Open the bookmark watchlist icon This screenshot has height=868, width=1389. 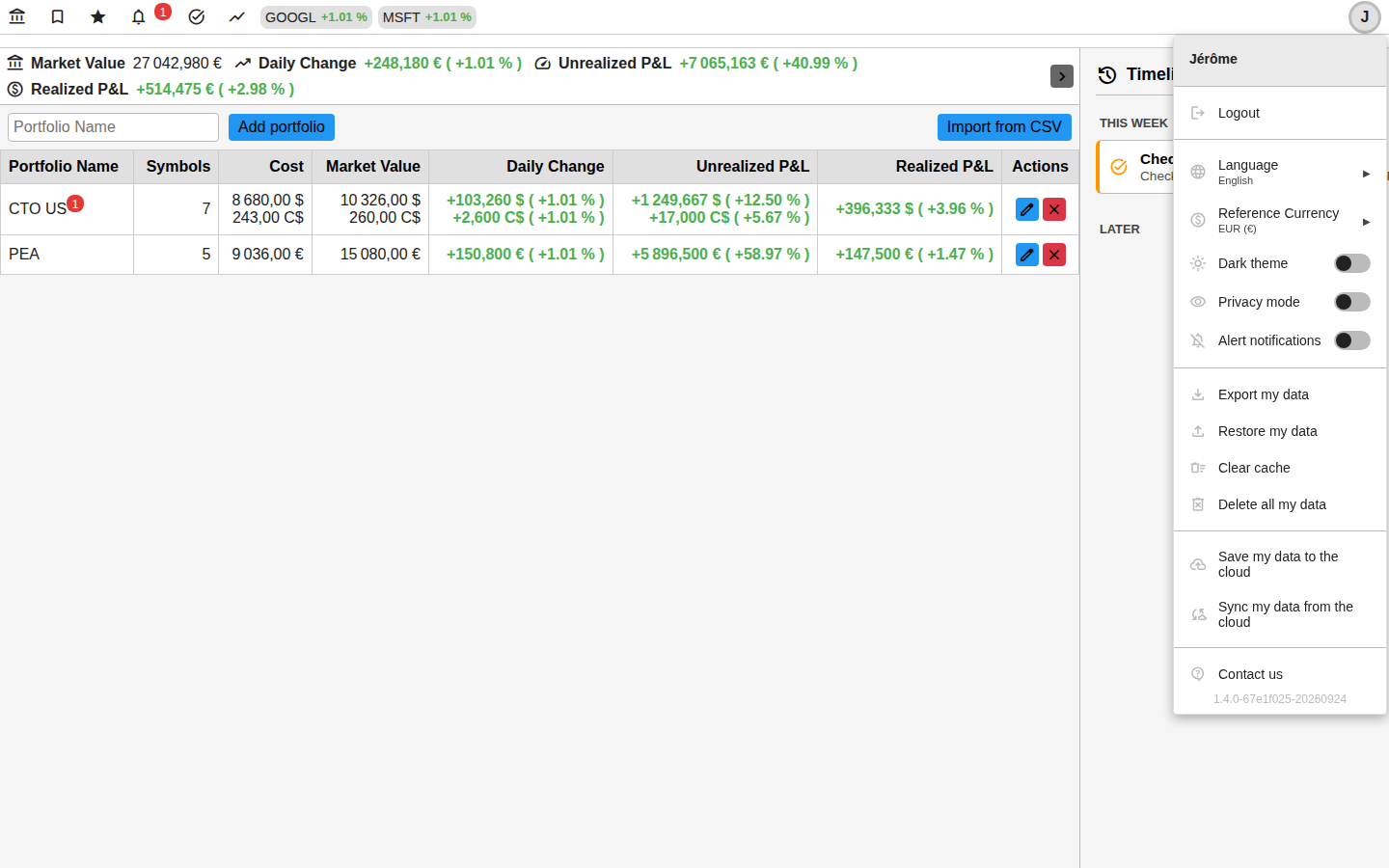point(58,16)
